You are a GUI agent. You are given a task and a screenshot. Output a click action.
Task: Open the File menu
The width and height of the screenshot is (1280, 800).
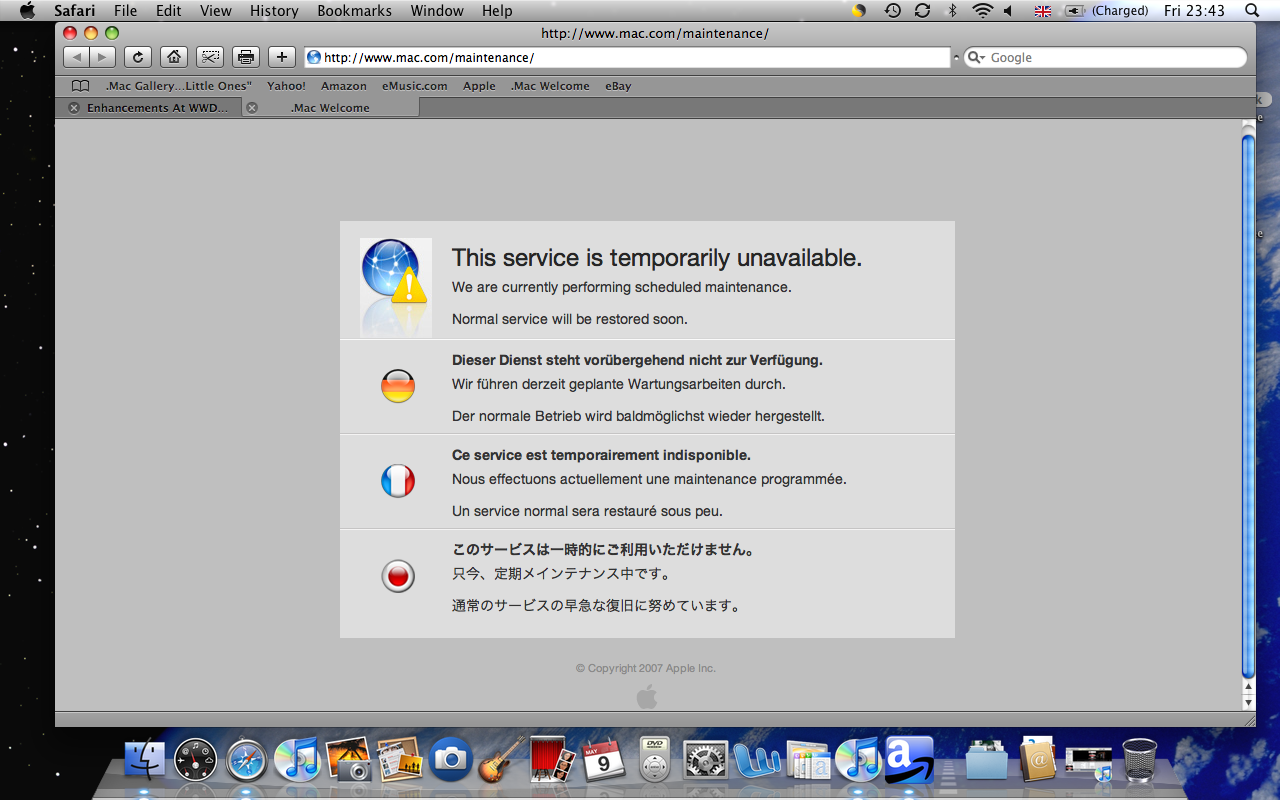(126, 11)
